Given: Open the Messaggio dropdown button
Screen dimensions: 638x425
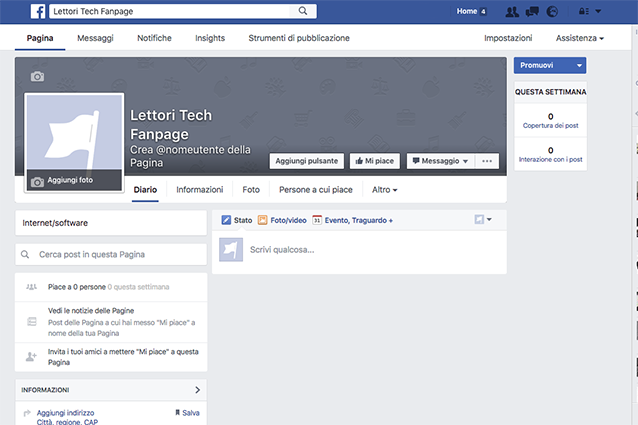Looking at the screenshot, I should click(x=441, y=161).
